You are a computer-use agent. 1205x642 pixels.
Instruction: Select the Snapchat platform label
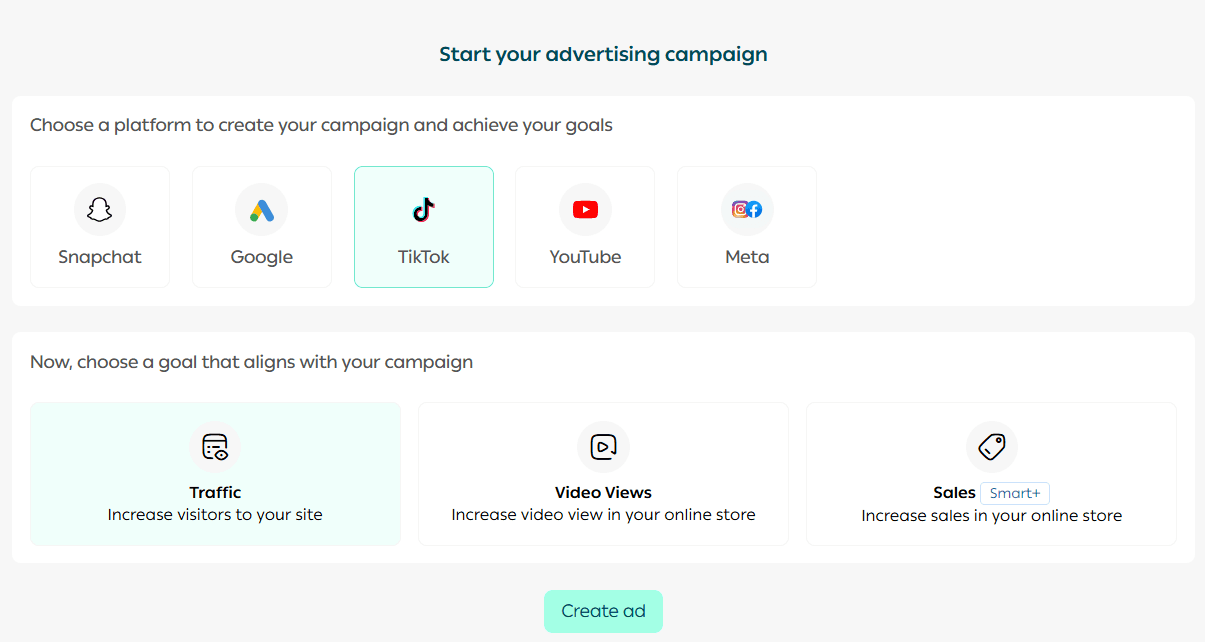pyautogui.click(x=100, y=257)
